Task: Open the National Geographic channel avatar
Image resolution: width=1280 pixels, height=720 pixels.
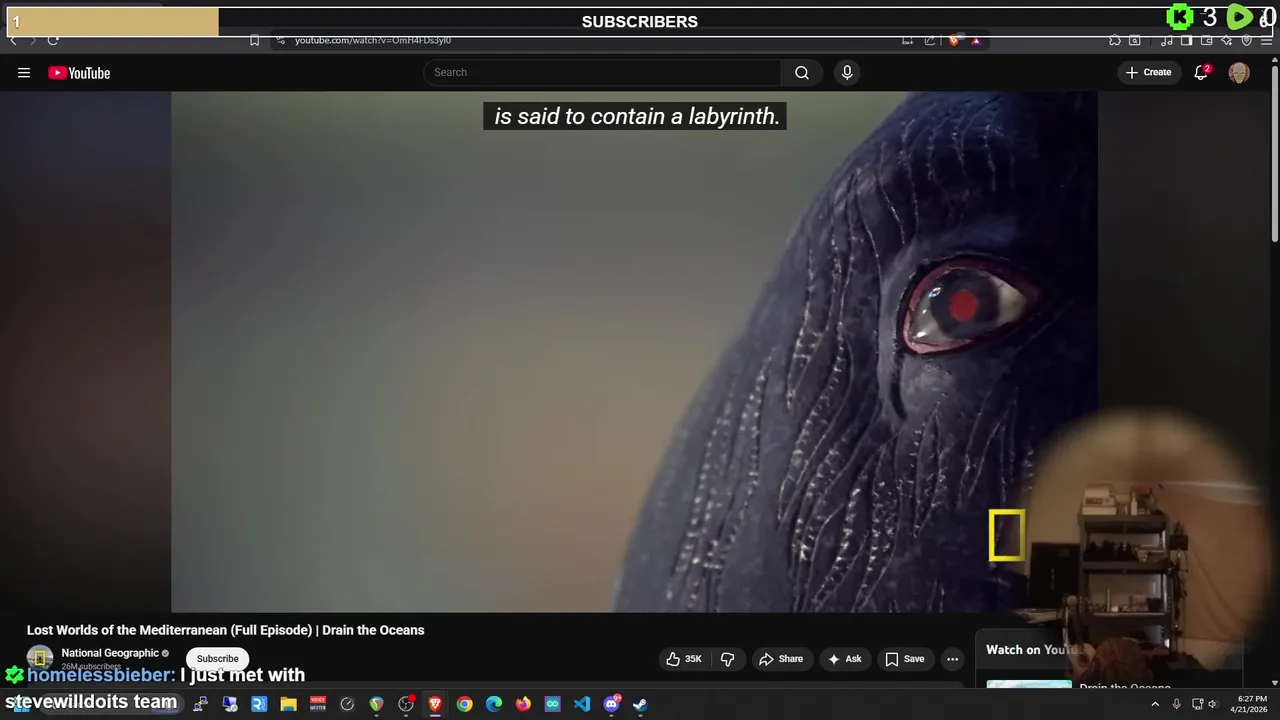Action: (40, 658)
